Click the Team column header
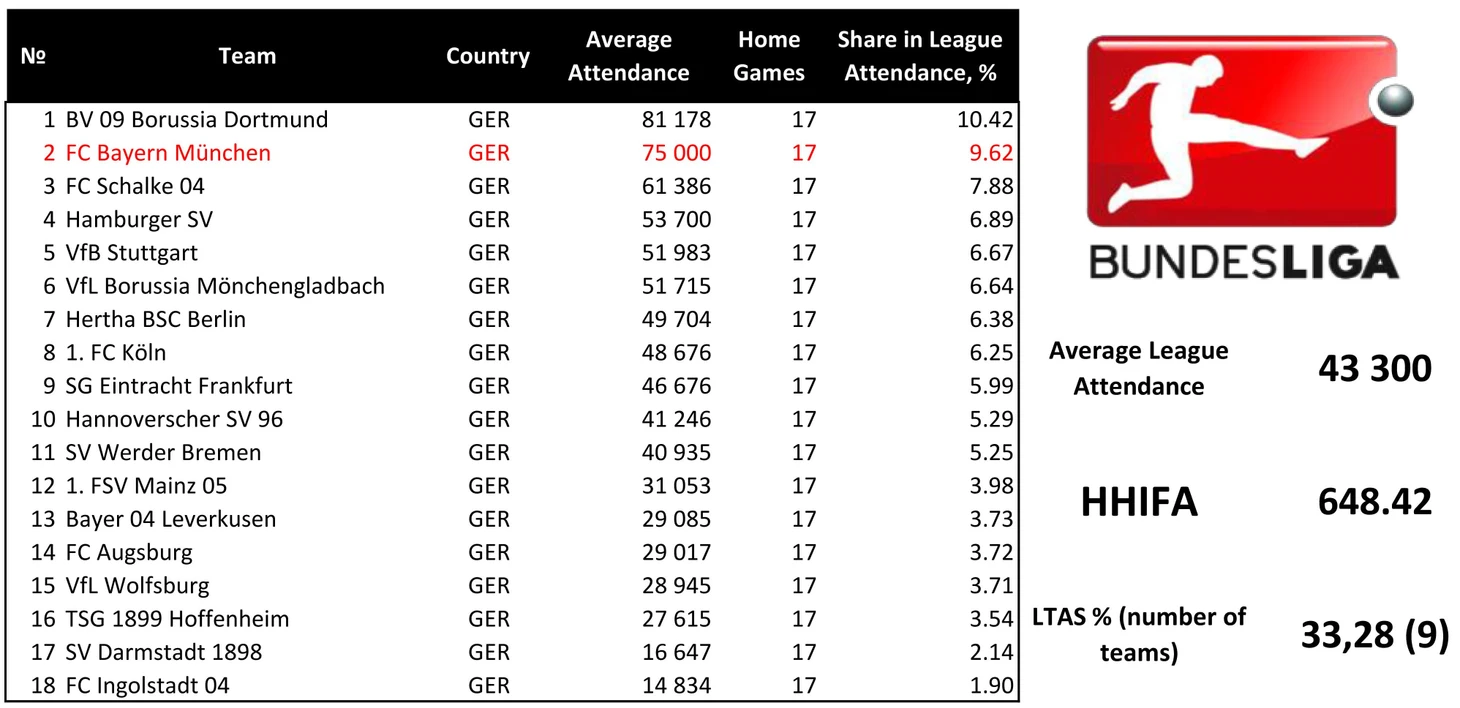Viewport: 1460px width, 708px height. coord(247,56)
